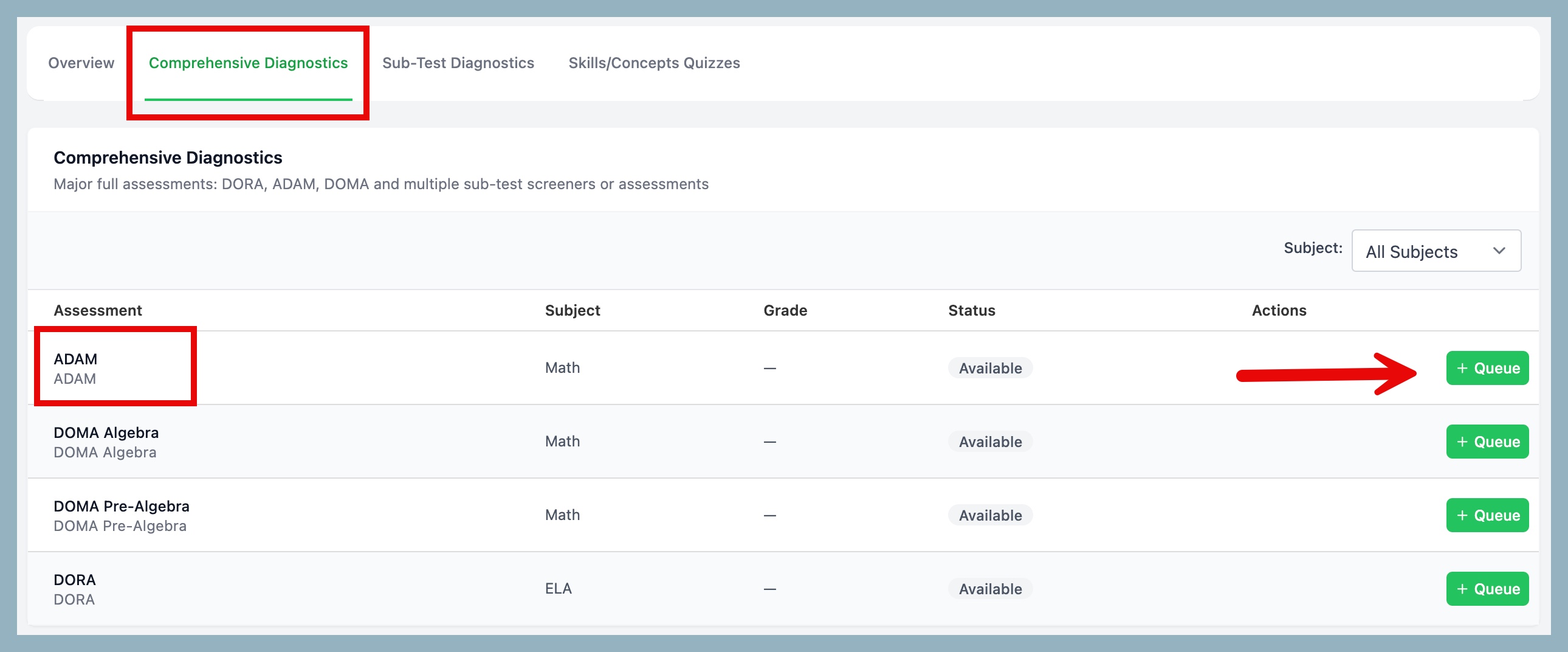This screenshot has height=652, width=1568.
Task: Click the Subject filter chevron arrow
Action: coord(1499,251)
